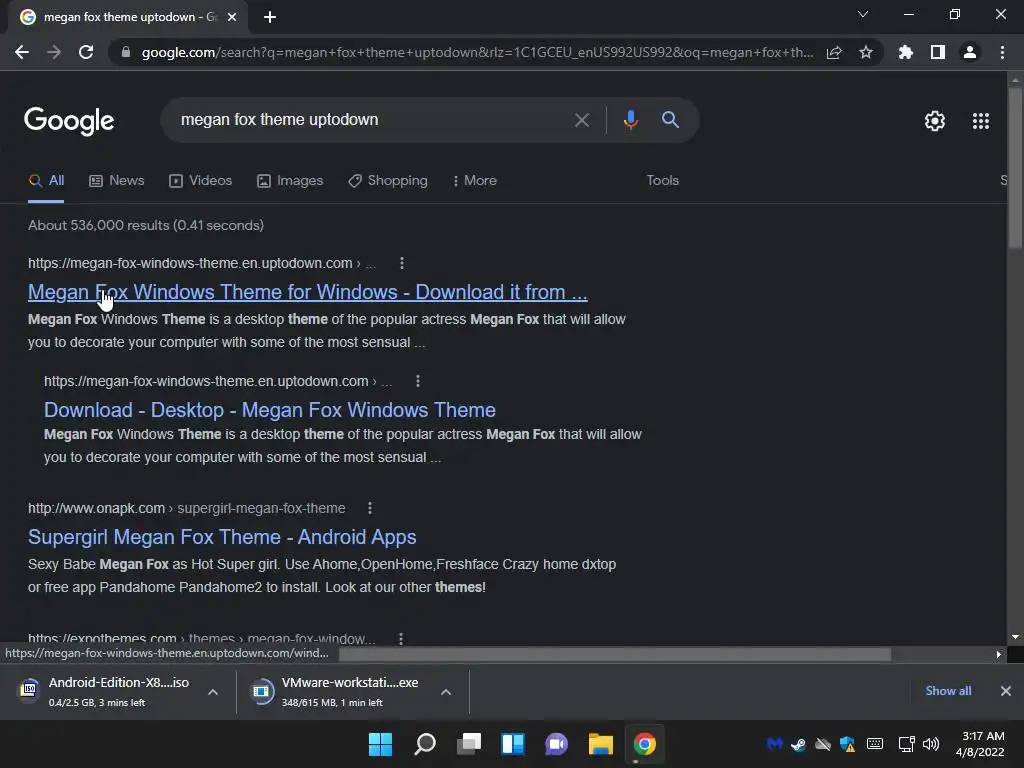Open Supergirl Megan Fox Theme - Android Apps
Viewport: 1024px width, 768px height.
(222, 537)
